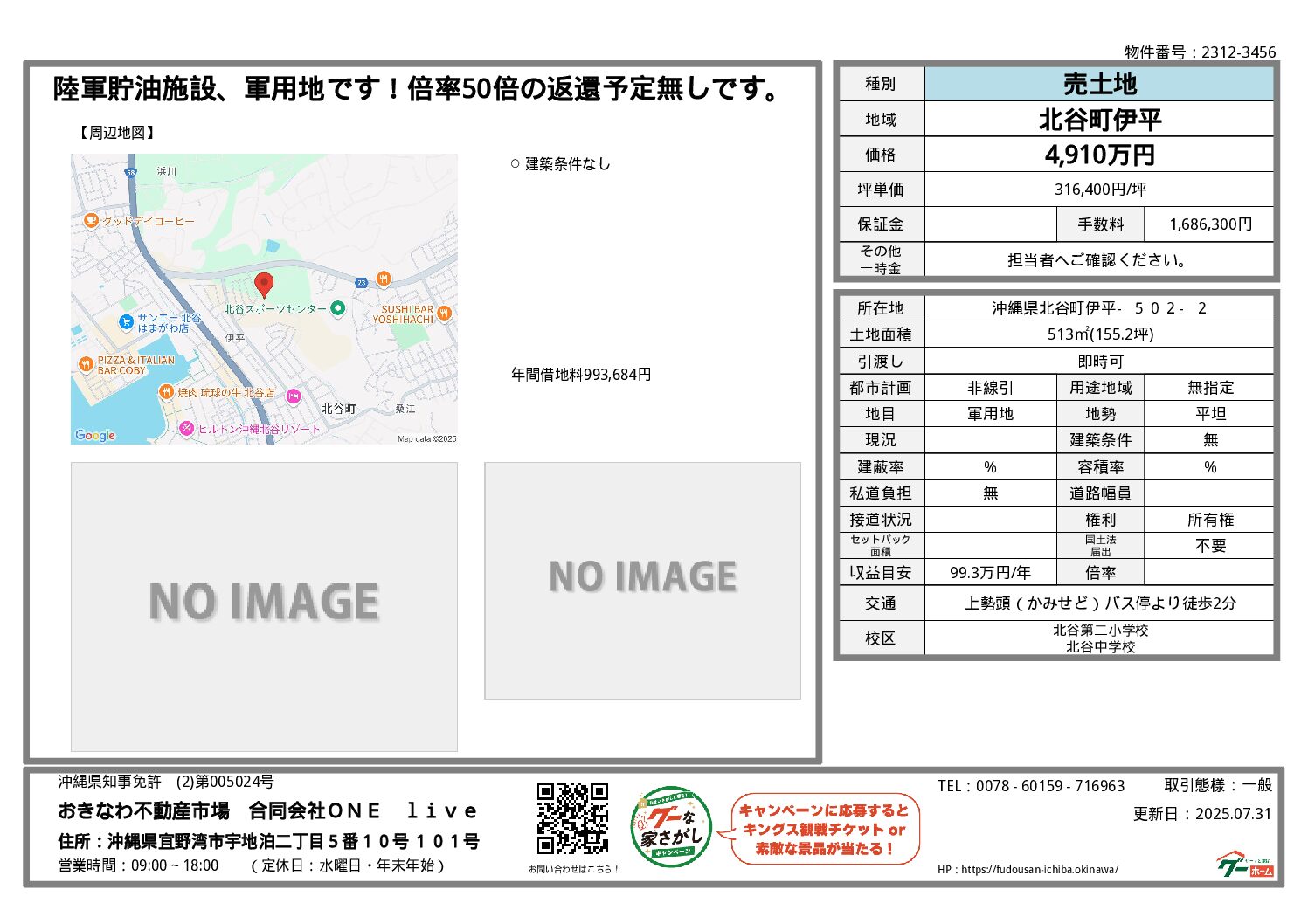Click the 営業時間:09:00 ~ 18:00 text
Viewport: 1308px width, 924px height.
click(138, 865)
